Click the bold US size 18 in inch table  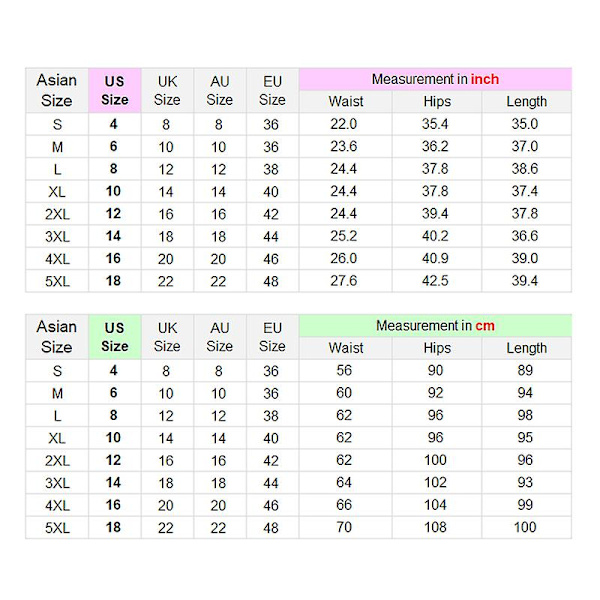[x=113, y=281]
